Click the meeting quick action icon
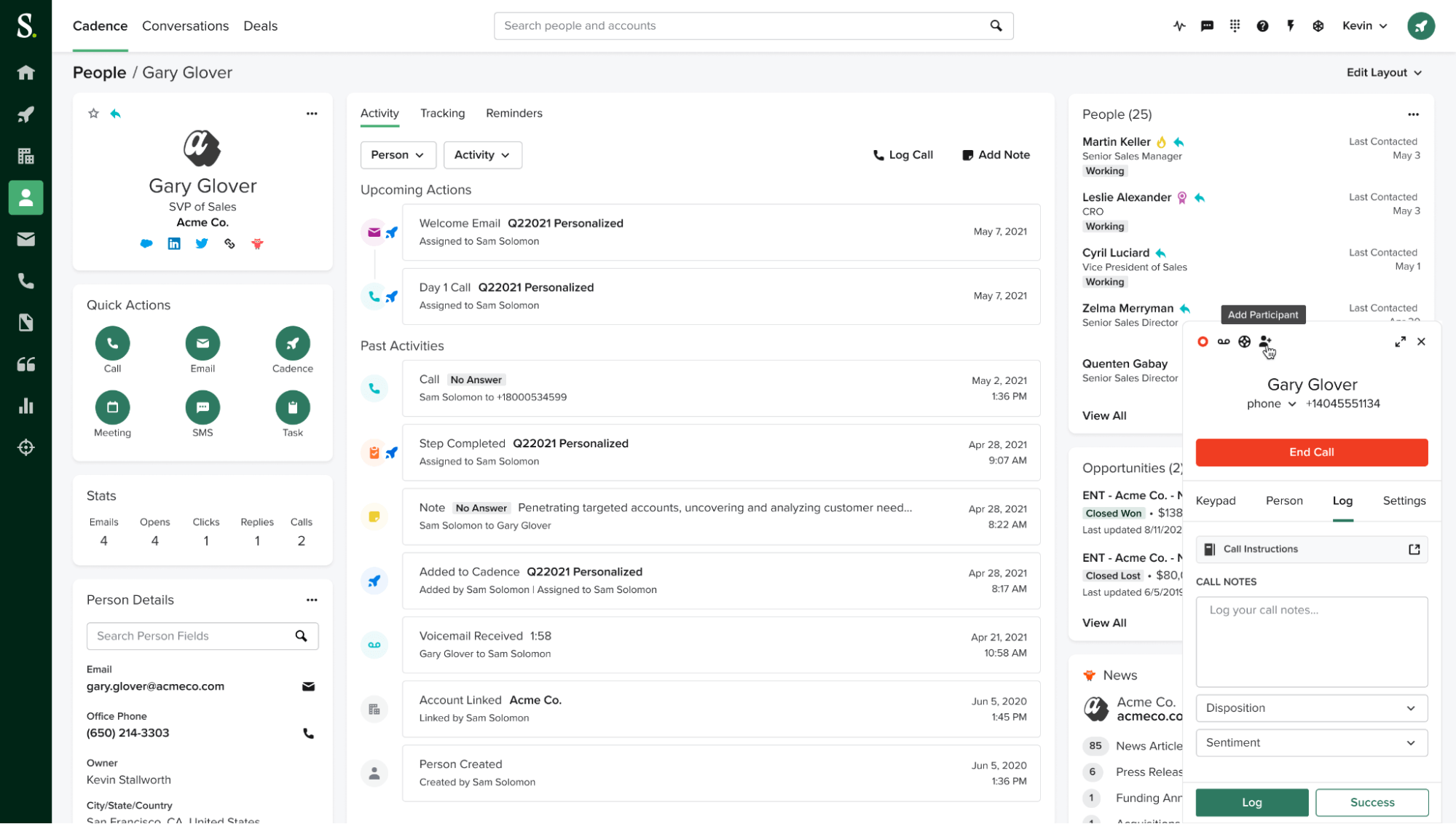The image size is (1456, 824). click(112, 407)
